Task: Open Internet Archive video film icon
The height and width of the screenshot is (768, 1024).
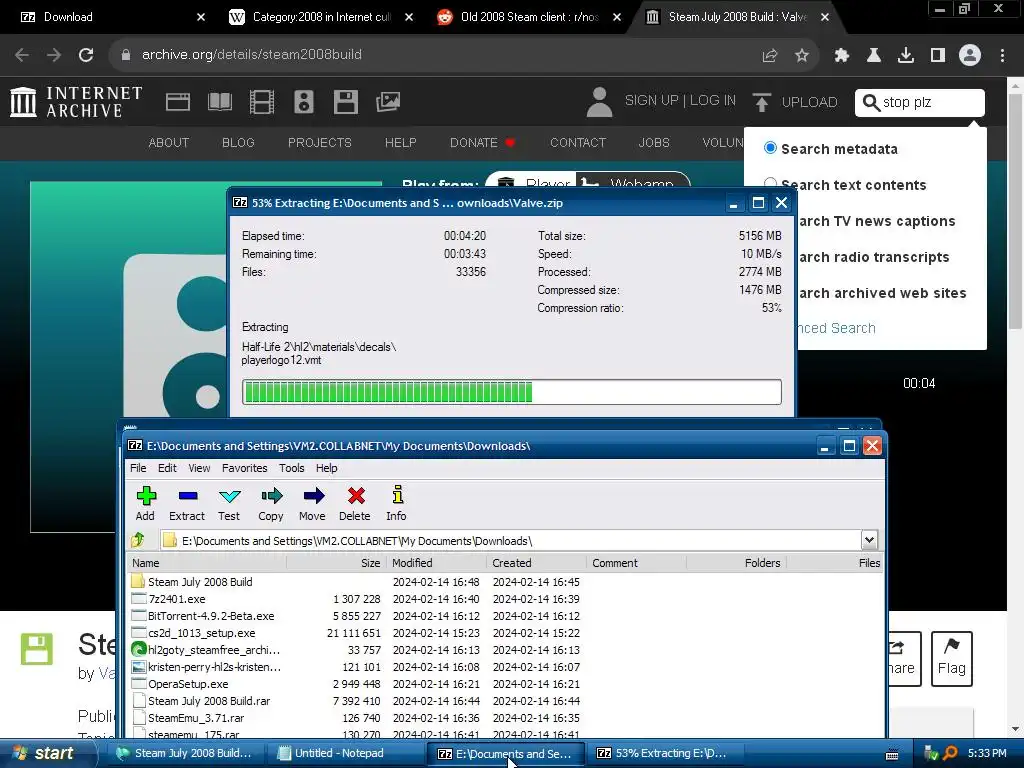Action: tap(262, 102)
